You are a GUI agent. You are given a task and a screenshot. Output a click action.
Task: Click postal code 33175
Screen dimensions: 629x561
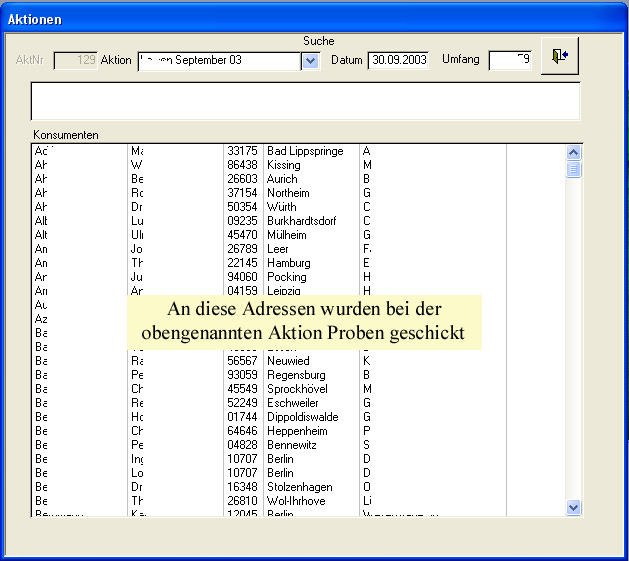pyautogui.click(x=242, y=151)
